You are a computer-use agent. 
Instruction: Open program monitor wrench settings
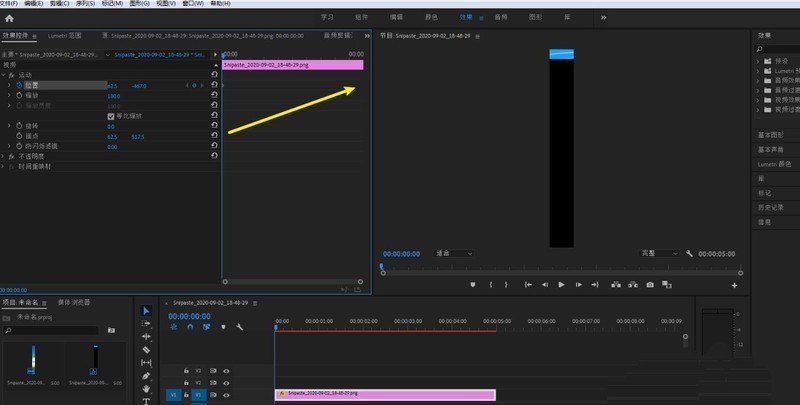pyautogui.click(x=690, y=254)
